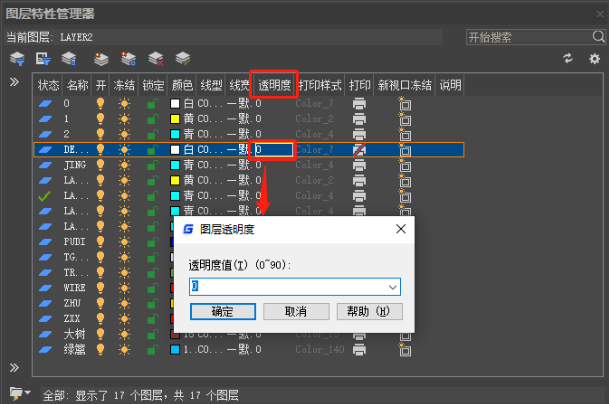Click the new viewport freeze icon for layer 1
This screenshot has width=609, height=404.
tap(405, 119)
